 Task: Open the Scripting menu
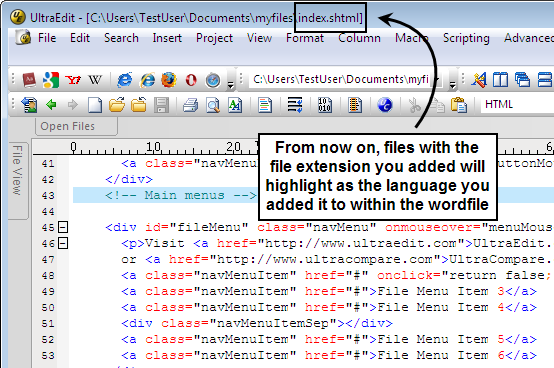click(x=466, y=38)
